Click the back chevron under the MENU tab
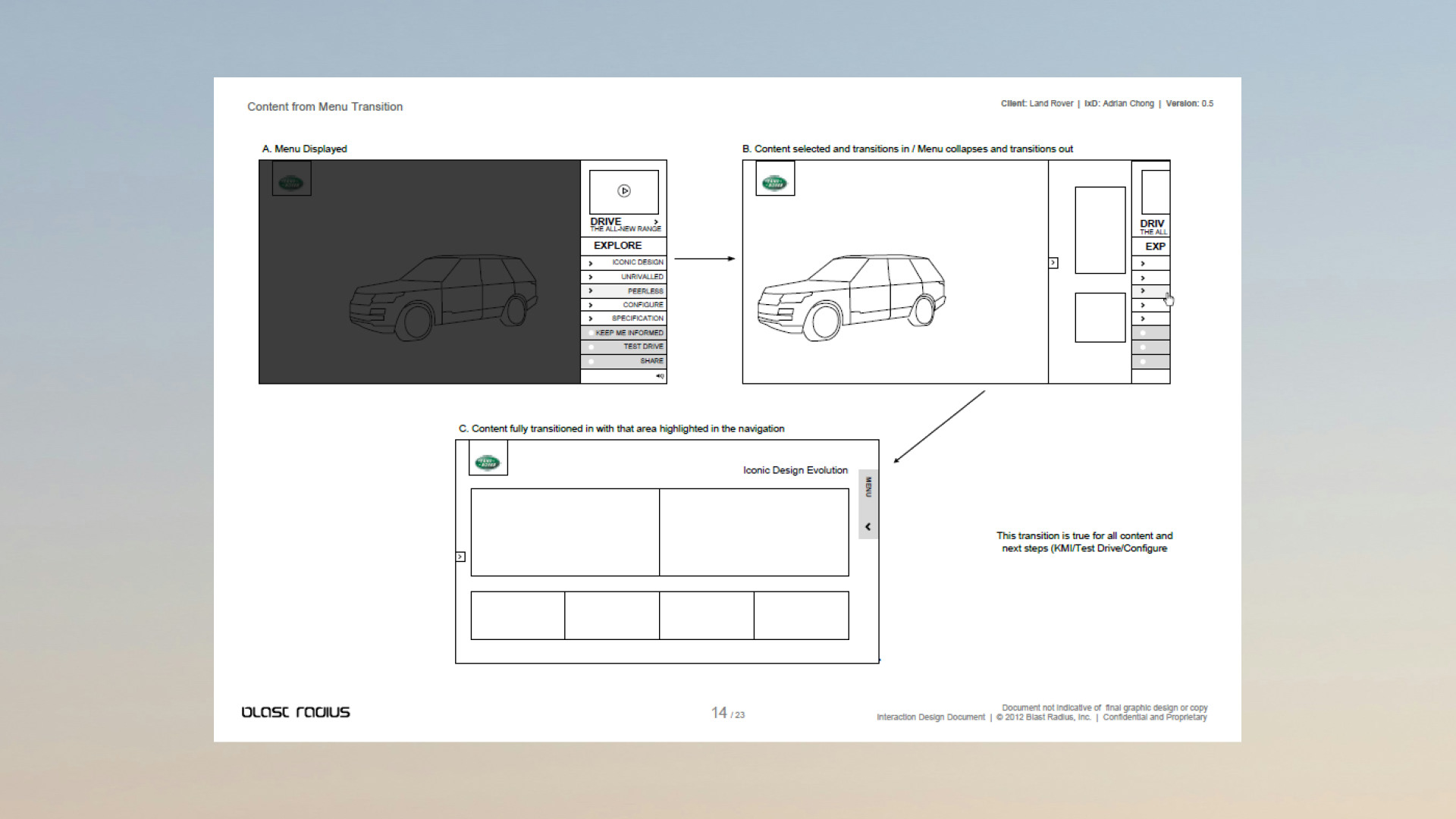This screenshot has height=819, width=1456. coord(868,526)
